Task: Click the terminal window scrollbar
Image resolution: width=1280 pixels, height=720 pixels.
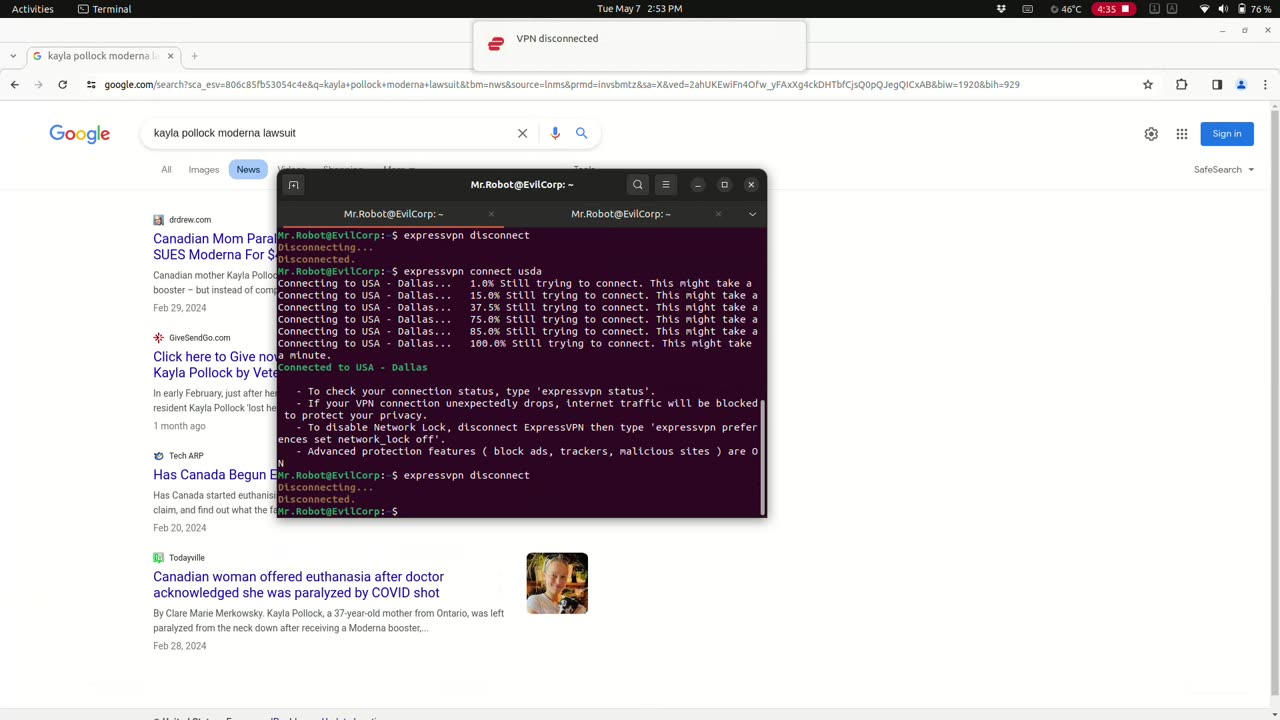Action: [763, 456]
